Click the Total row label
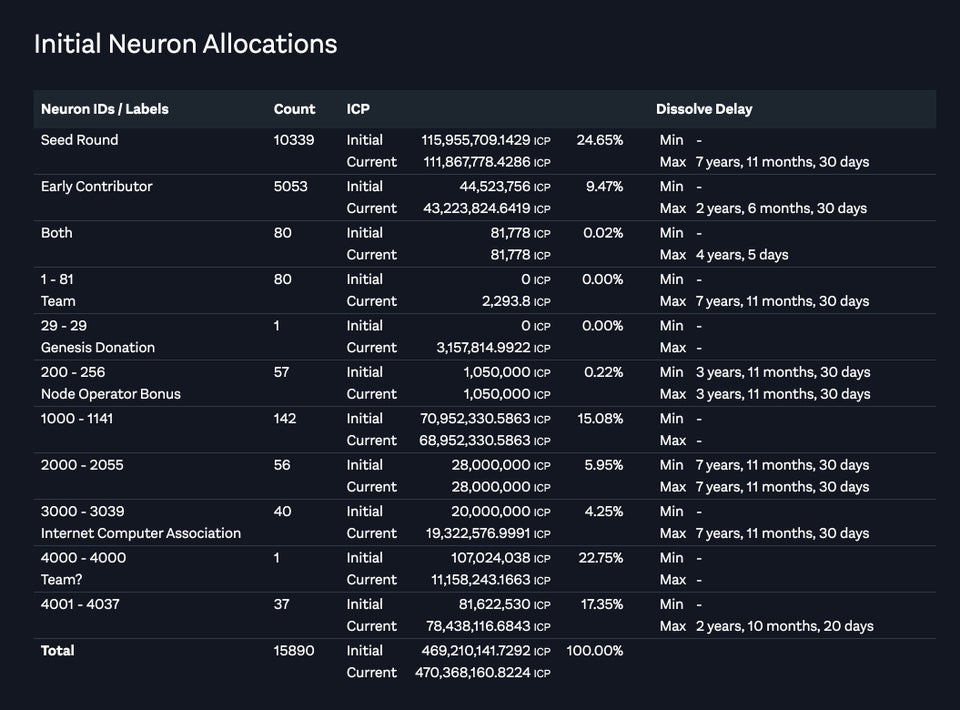Screen dimensions: 960x710 (x=58, y=651)
